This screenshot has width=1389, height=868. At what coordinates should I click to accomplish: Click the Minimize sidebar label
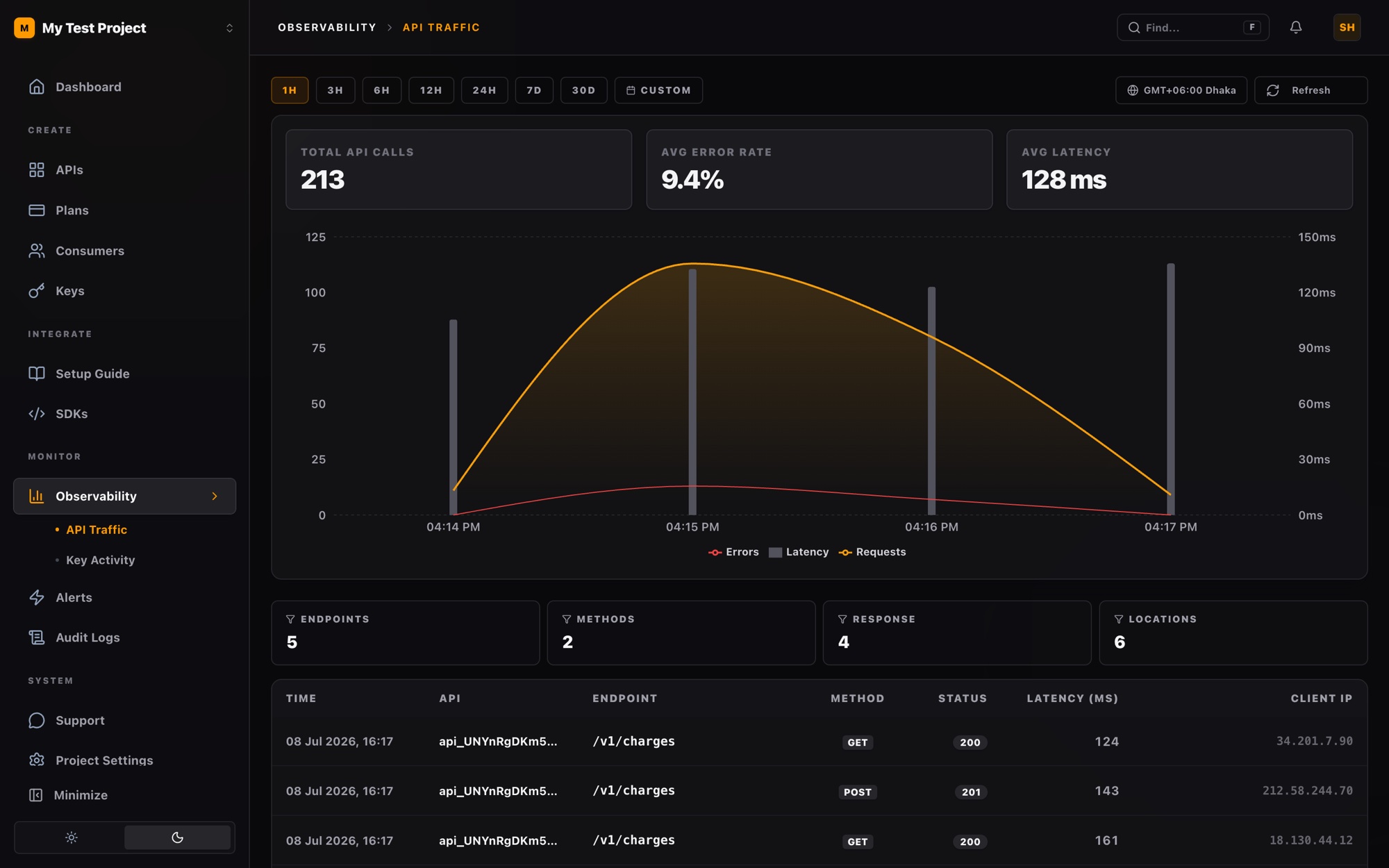[81, 795]
